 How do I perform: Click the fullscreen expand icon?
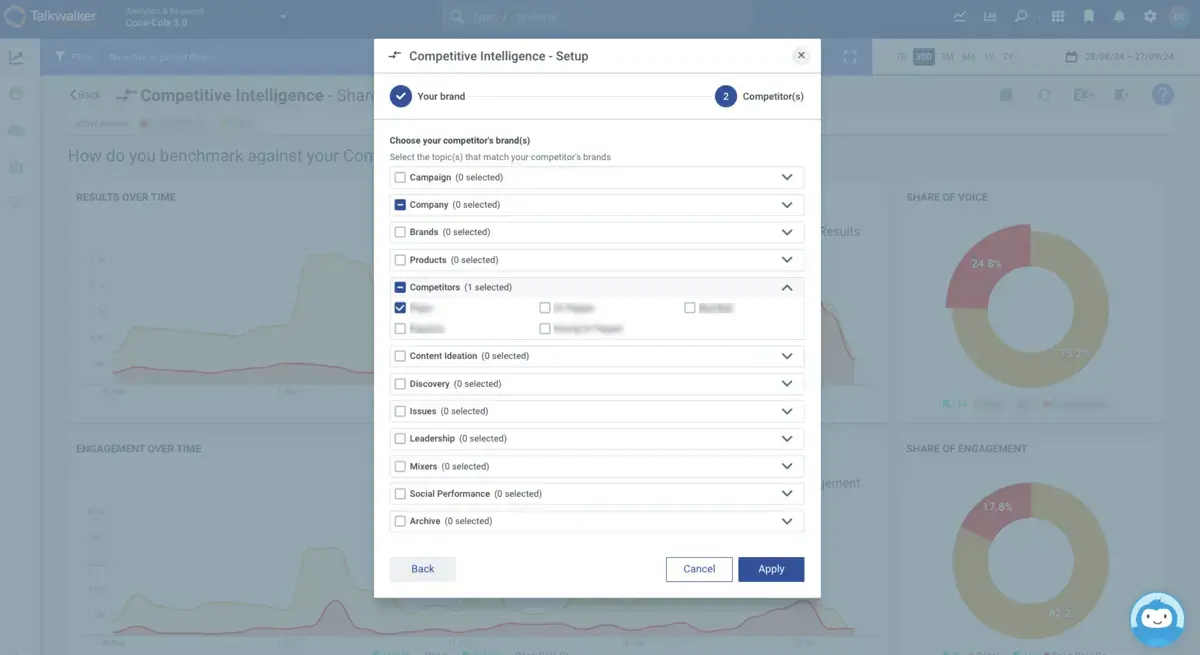850,57
